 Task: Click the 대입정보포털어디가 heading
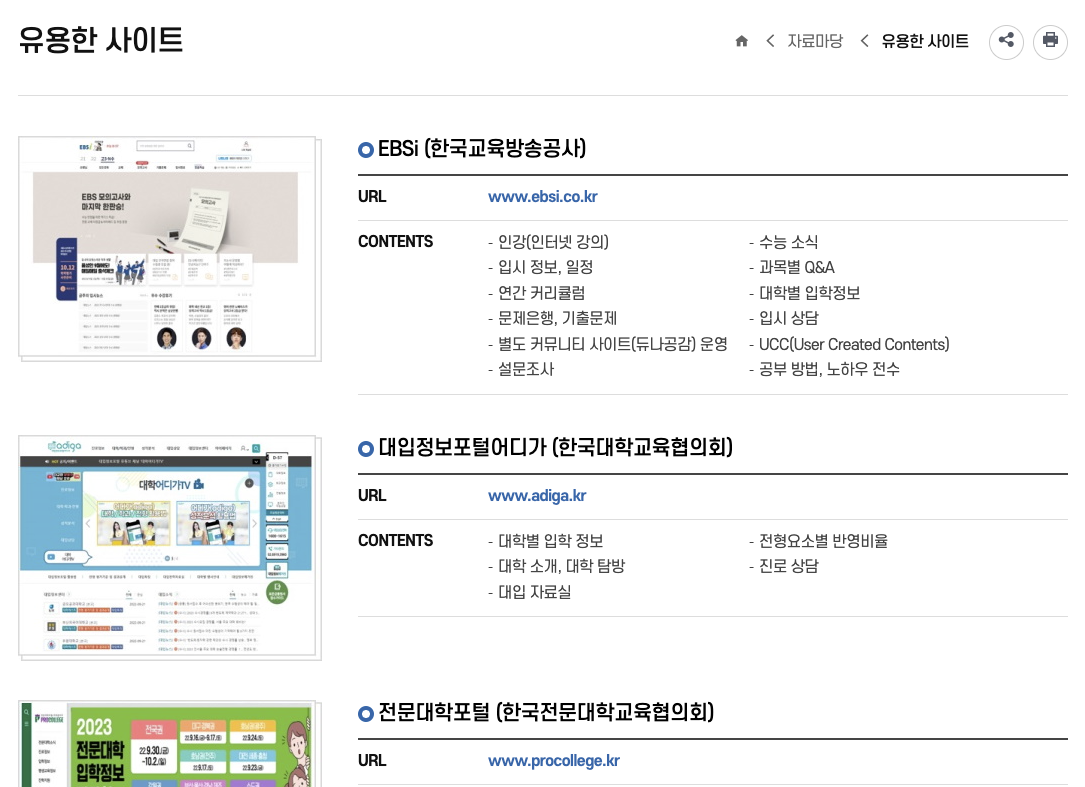coord(555,447)
